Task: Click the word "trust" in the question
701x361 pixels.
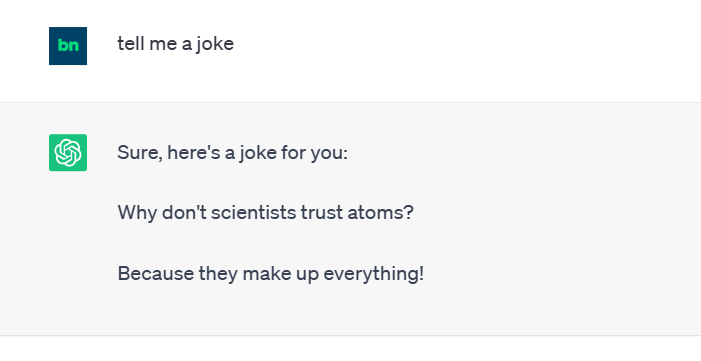Action: 322,213
